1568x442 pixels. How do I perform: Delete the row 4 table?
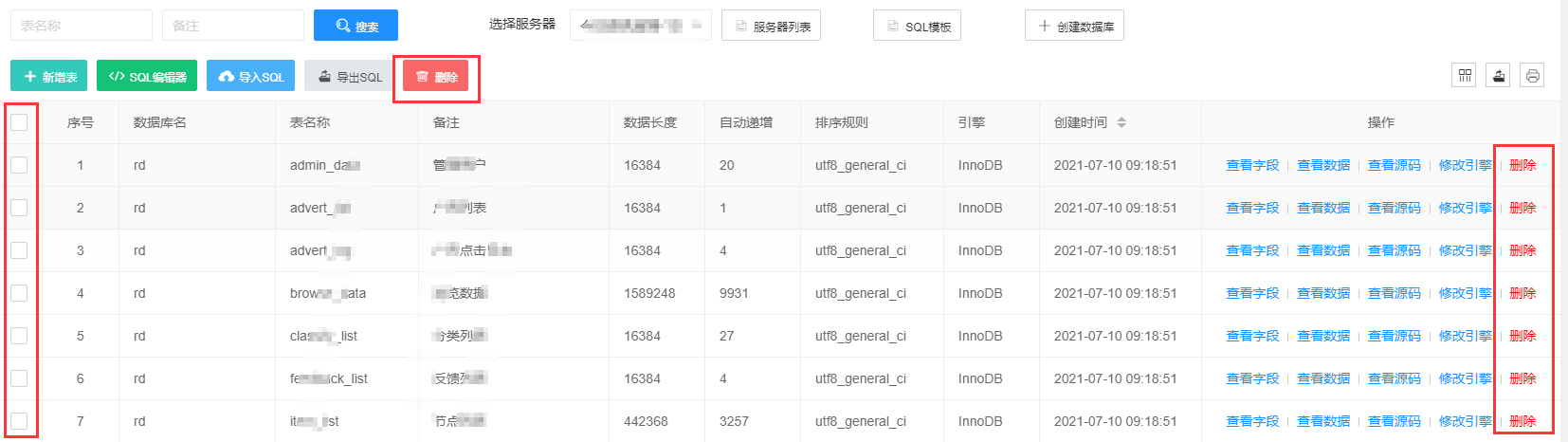(1522, 293)
